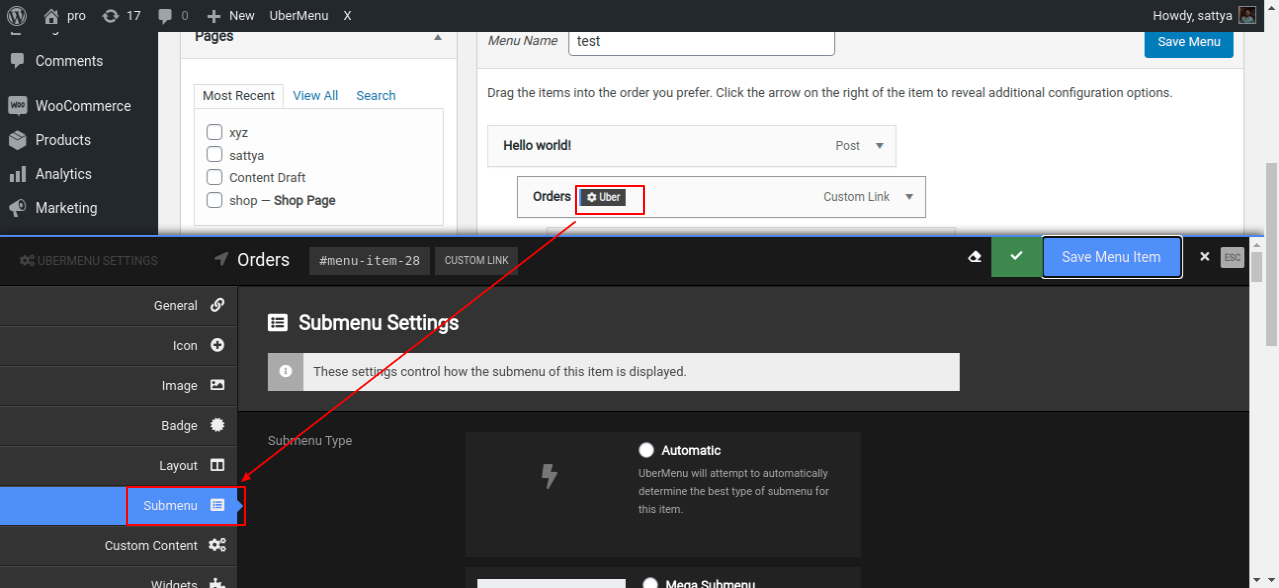
Task: Visit the pro site home icon
Action: (x=51, y=15)
